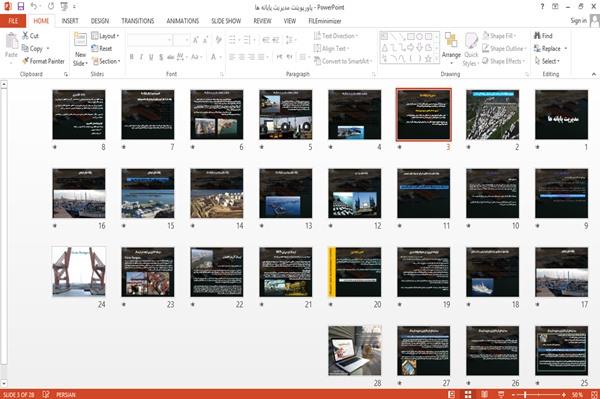Select slide 24 thumbnail with cranes
This screenshot has height=399, width=600.
point(79,272)
